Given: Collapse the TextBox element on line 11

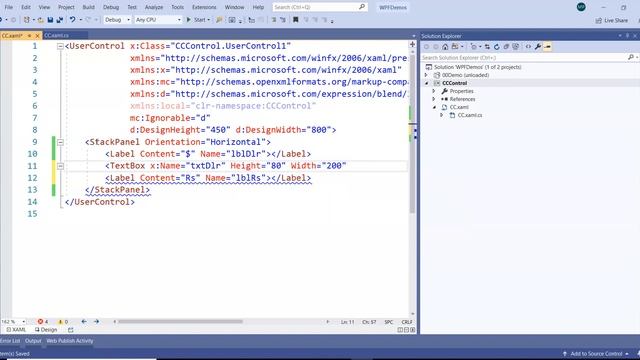Looking at the screenshot, I should pyautogui.click(x=60, y=166).
